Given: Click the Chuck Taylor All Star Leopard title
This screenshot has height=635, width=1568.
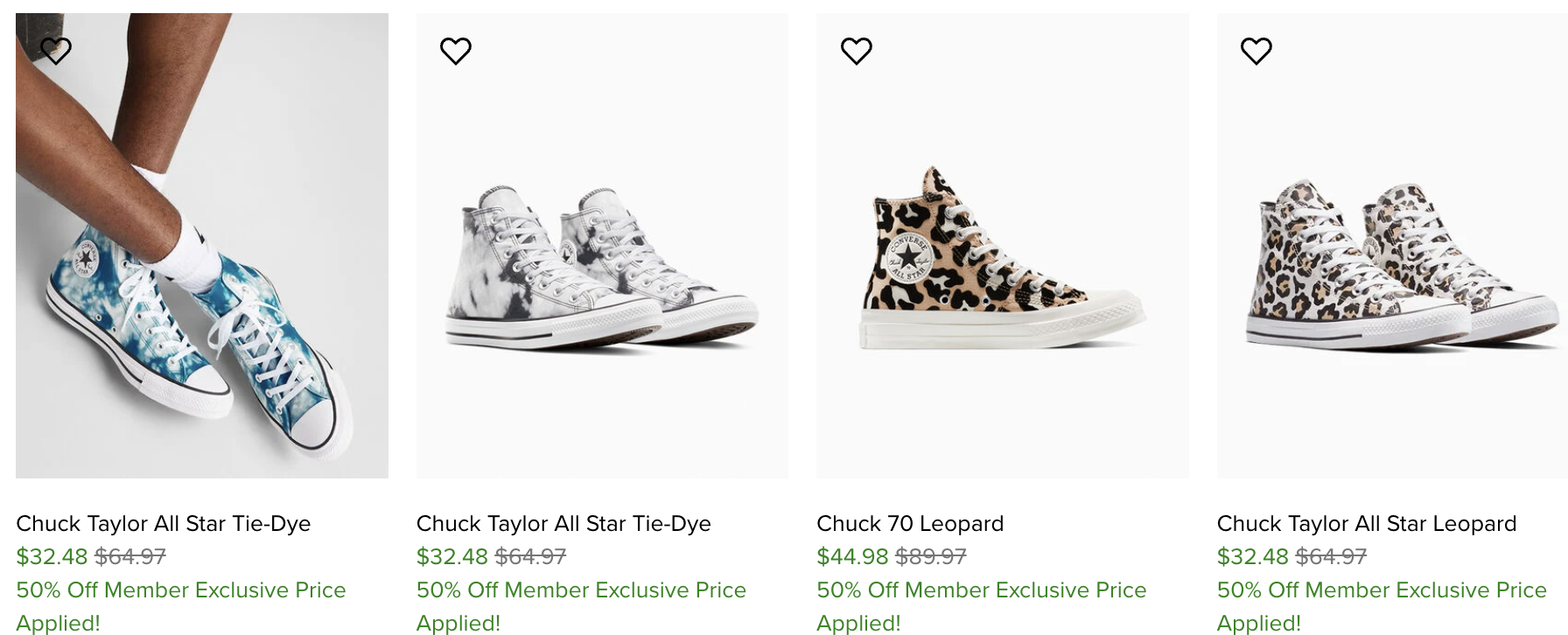Looking at the screenshot, I should [1366, 523].
